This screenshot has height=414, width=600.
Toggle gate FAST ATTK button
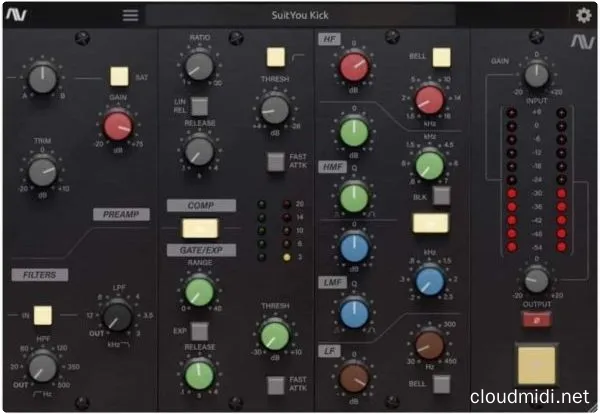click(276, 385)
